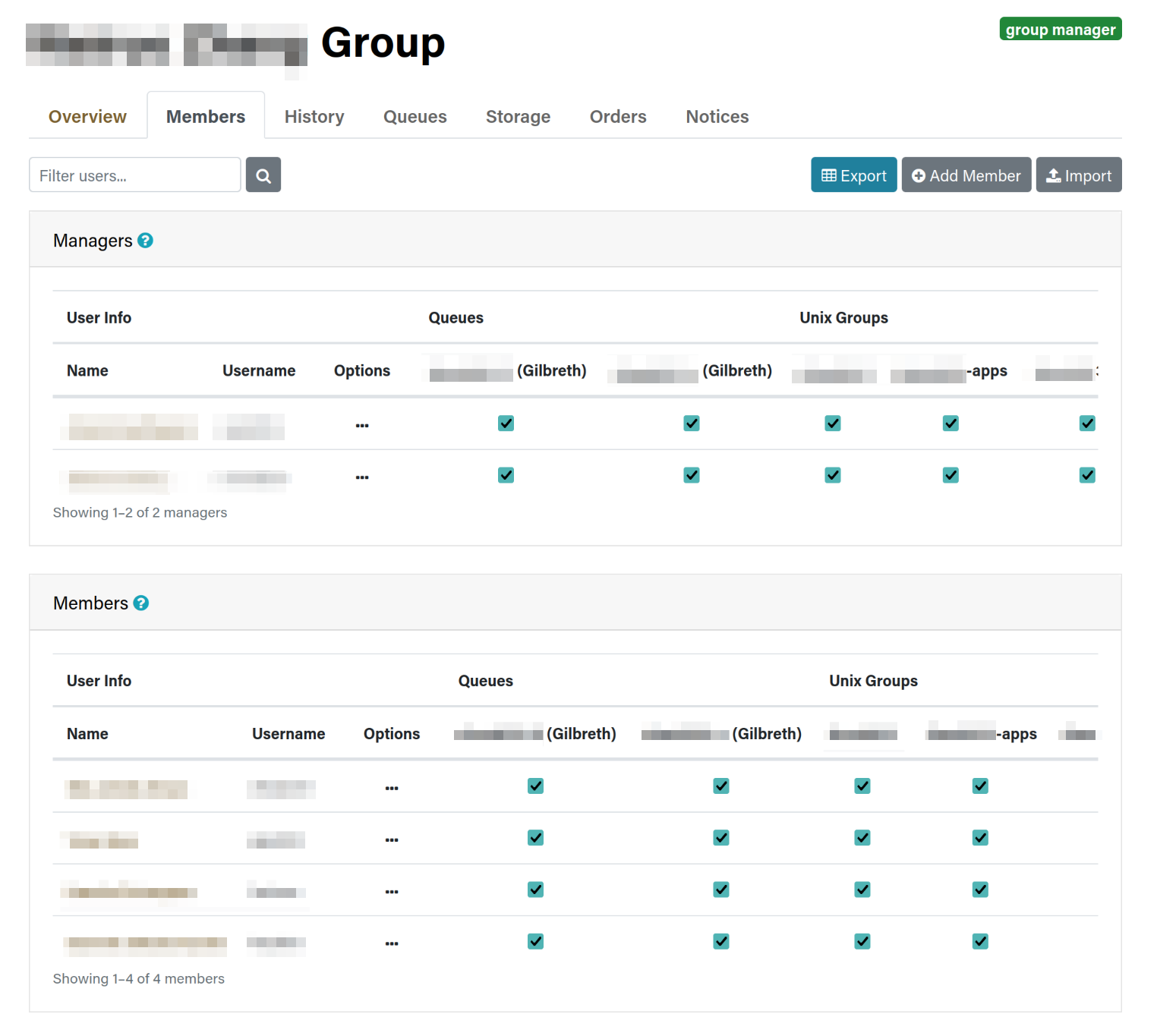Viewport: 1157px width, 1036px height.
Task: Uncheck second manager's -apps unix group checkbox
Action: (951, 475)
